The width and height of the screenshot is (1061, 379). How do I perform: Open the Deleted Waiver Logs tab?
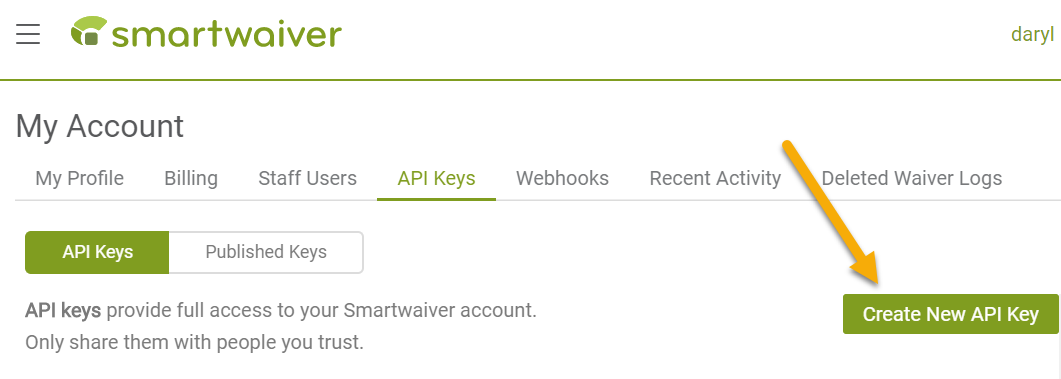(x=911, y=179)
